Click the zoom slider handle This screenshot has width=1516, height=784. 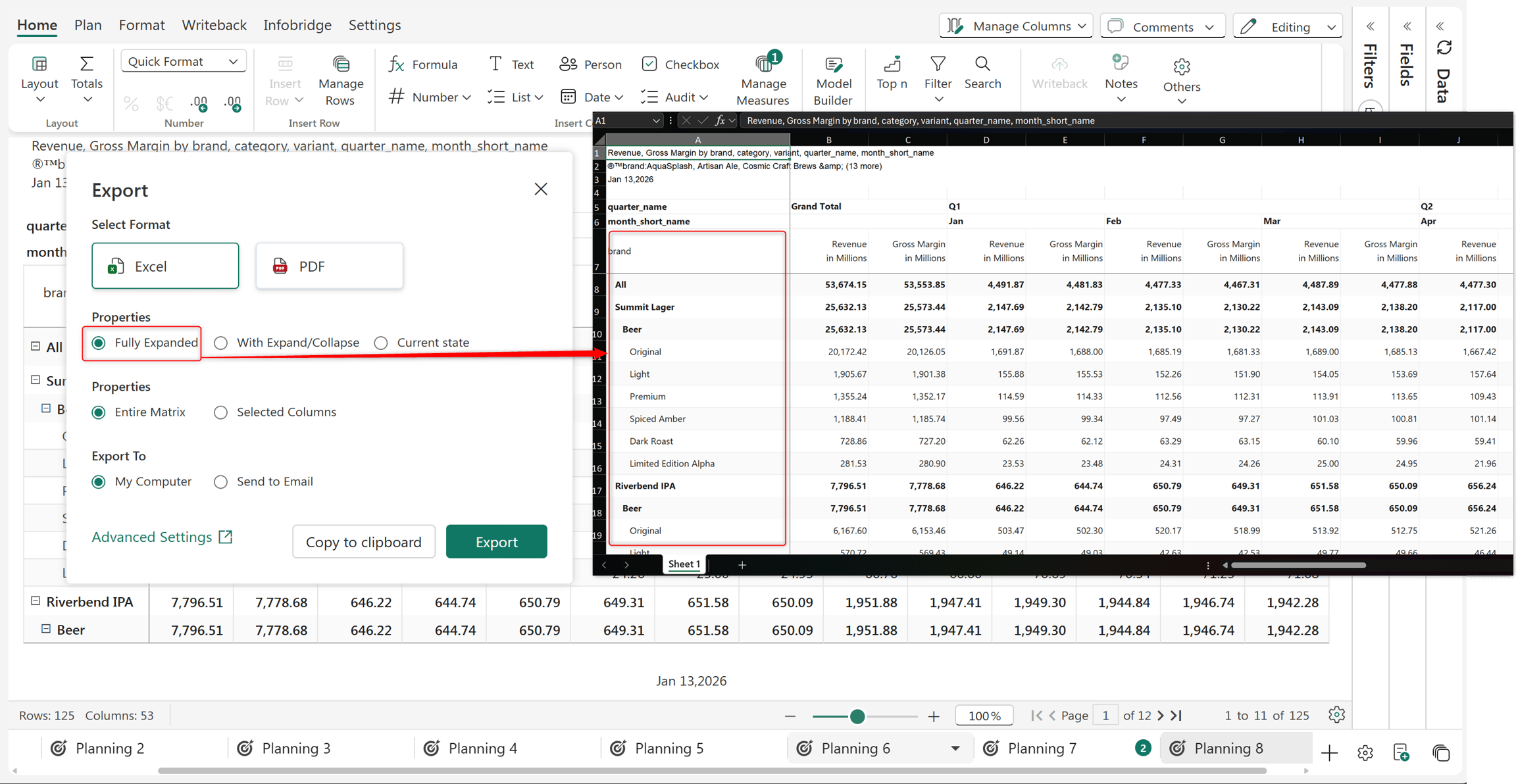click(x=857, y=716)
